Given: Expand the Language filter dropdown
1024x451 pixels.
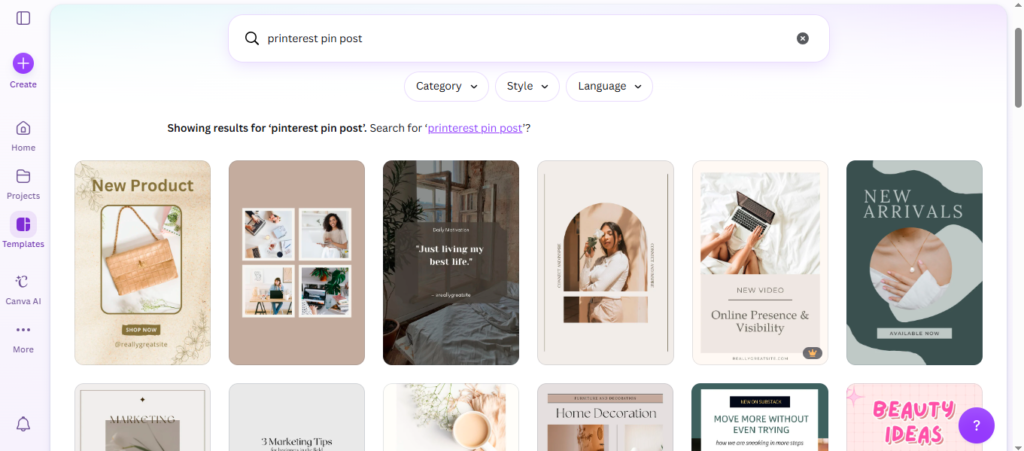Looking at the screenshot, I should point(609,86).
